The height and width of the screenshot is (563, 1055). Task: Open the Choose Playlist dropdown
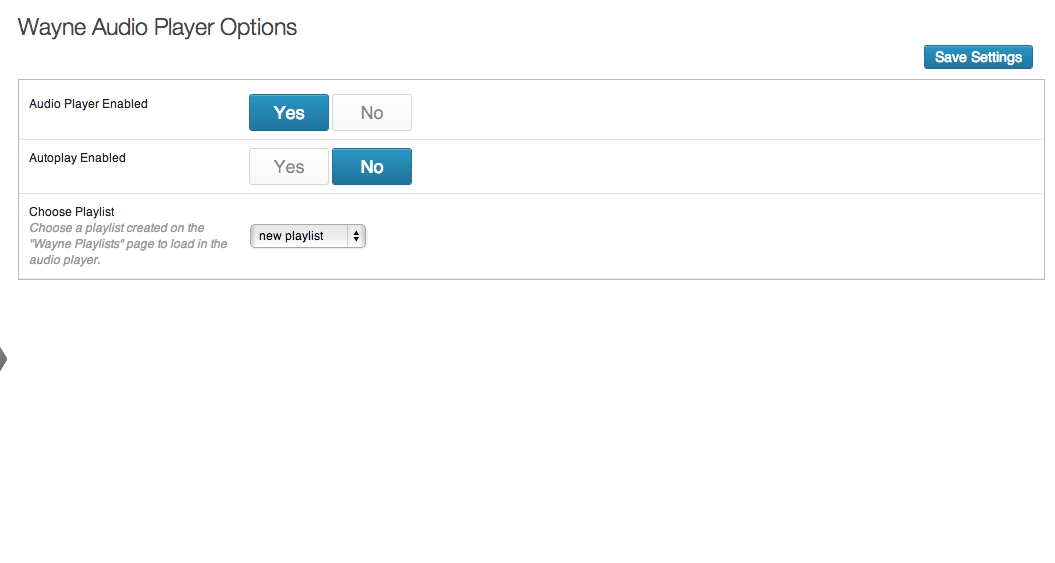click(x=307, y=236)
